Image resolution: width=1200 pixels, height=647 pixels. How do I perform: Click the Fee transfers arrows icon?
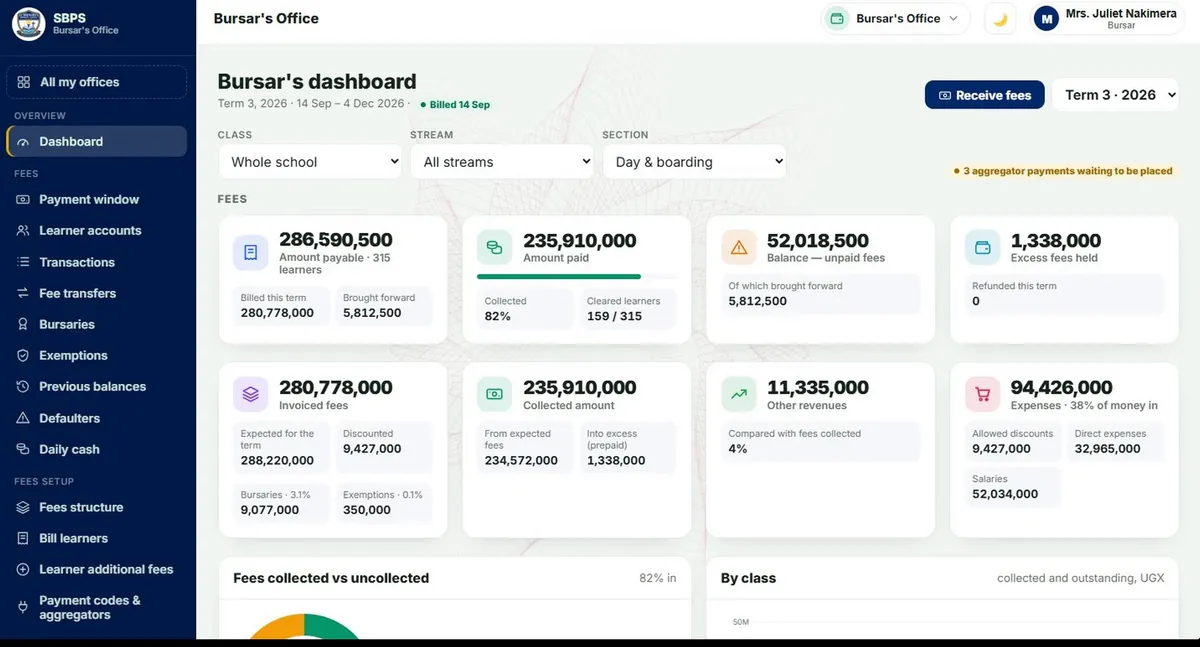[x=23, y=294]
